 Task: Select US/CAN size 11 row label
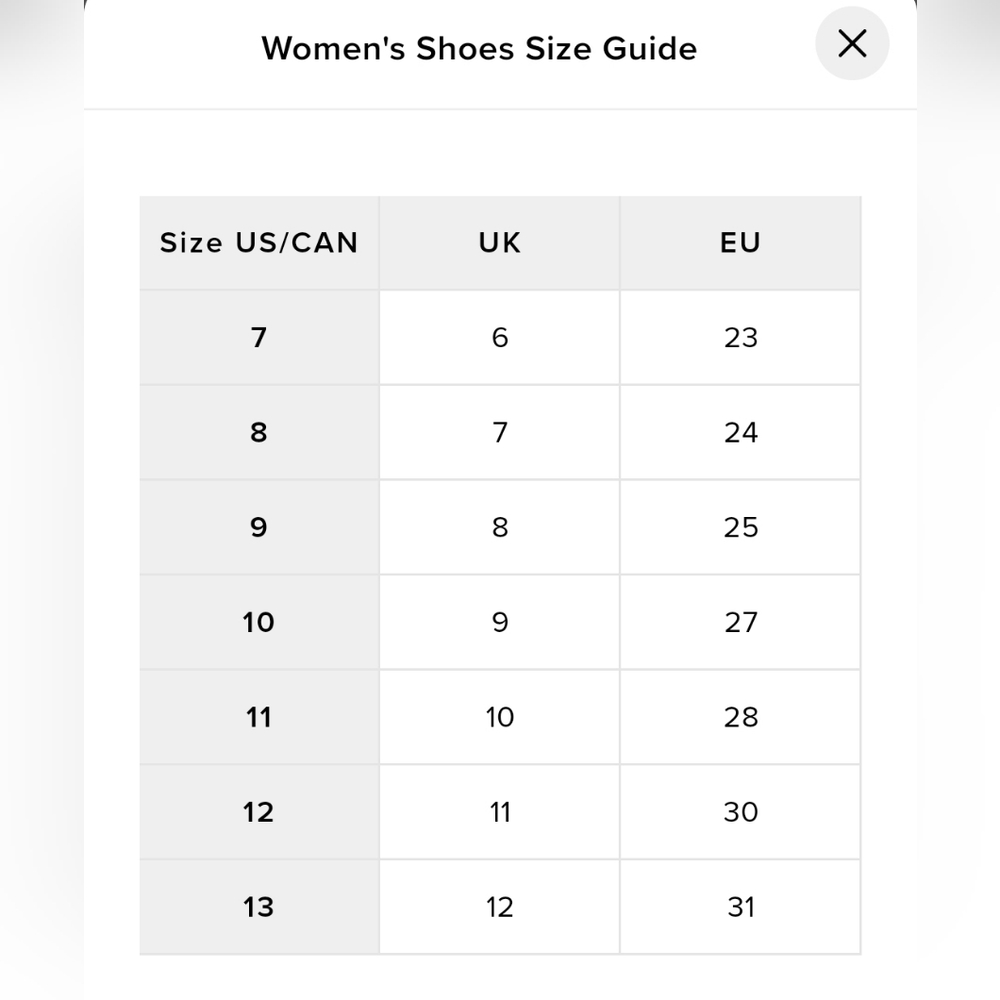pos(259,717)
